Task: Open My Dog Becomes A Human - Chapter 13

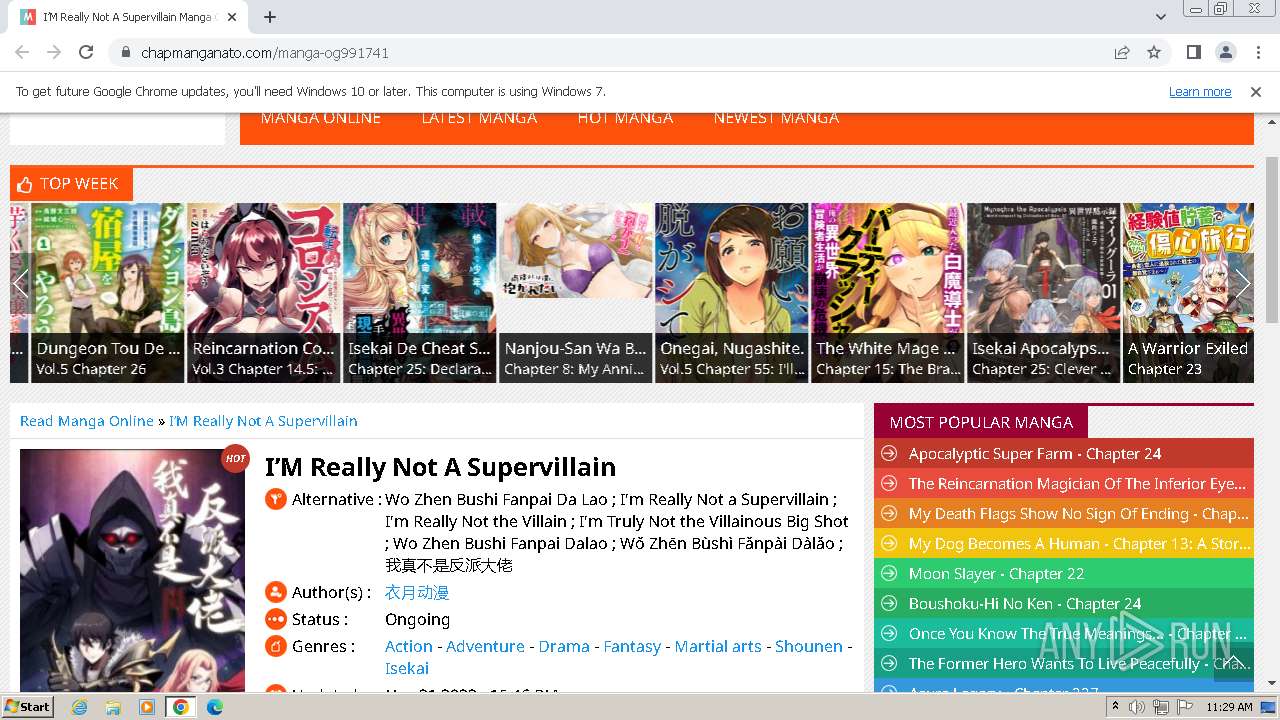Action: (1079, 544)
